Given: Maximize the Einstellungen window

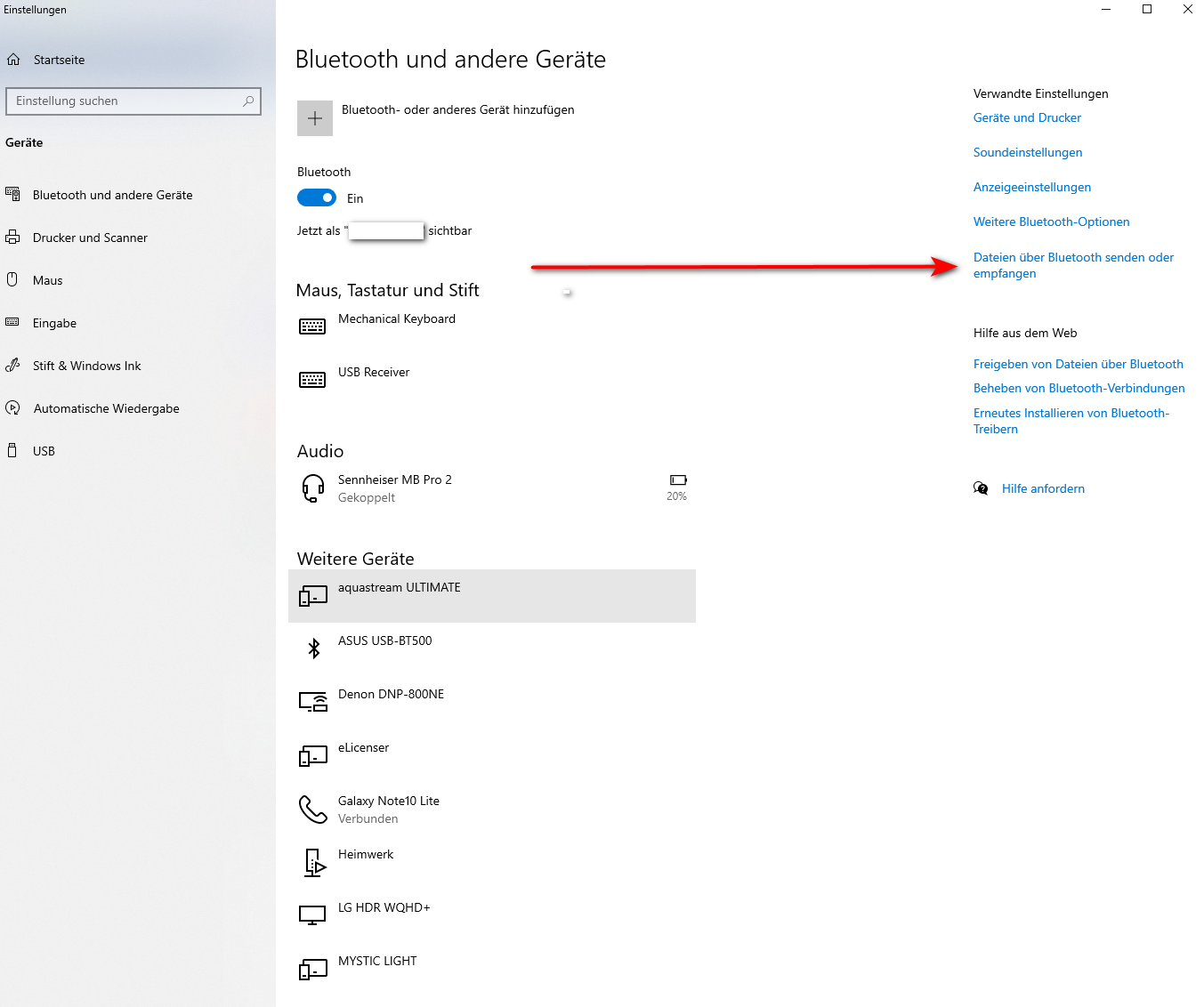Looking at the screenshot, I should click(1147, 9).
